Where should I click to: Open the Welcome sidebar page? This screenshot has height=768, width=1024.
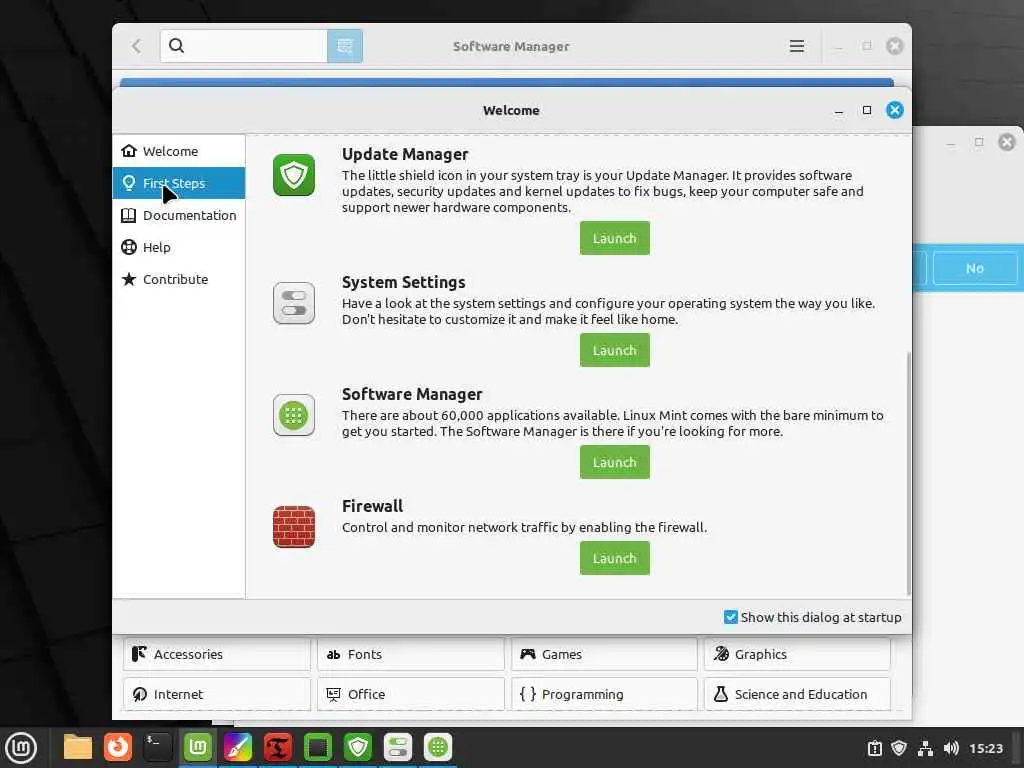click(x=179, y=151)
